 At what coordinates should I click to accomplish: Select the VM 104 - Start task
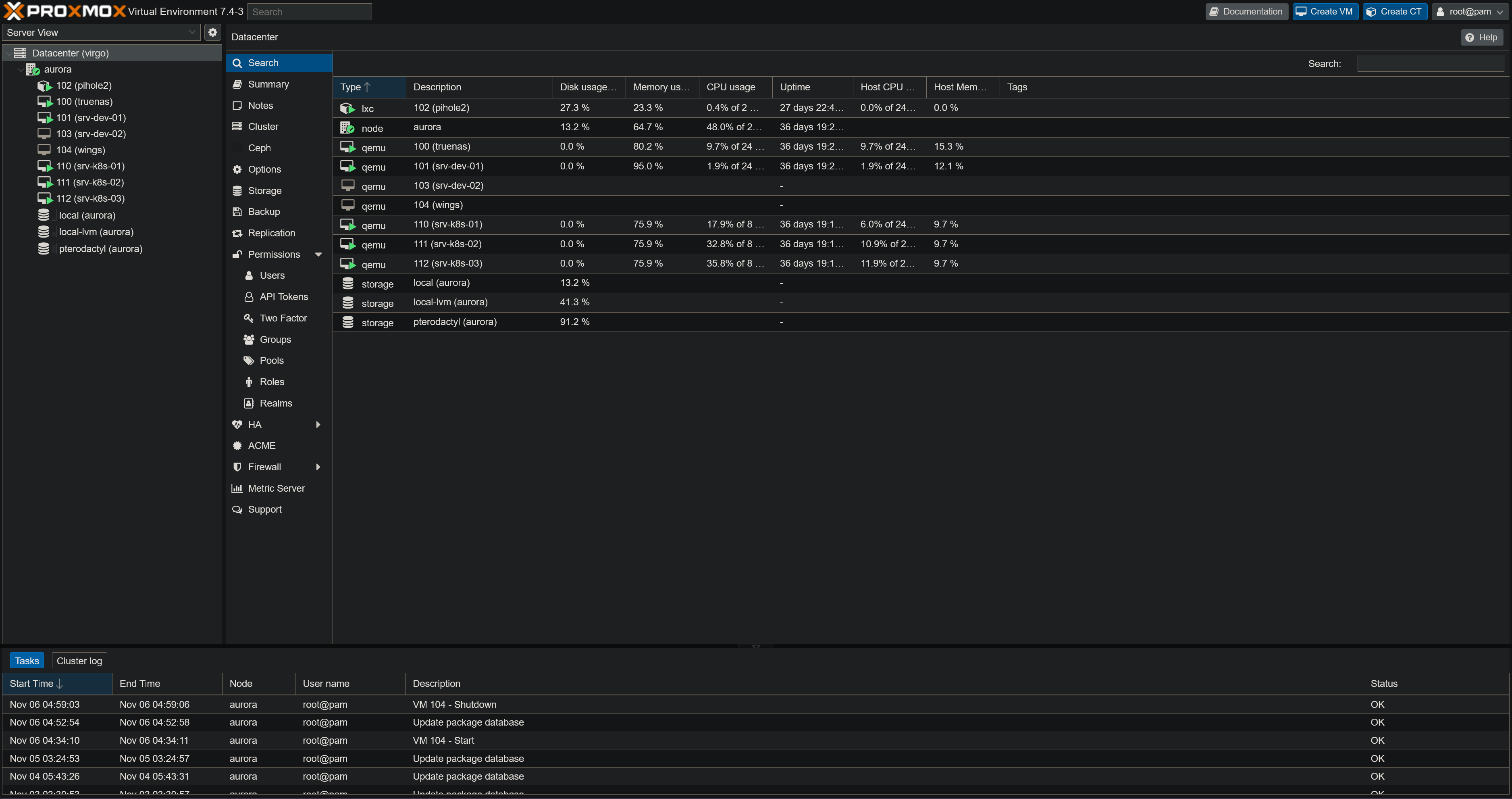(755, 740)
